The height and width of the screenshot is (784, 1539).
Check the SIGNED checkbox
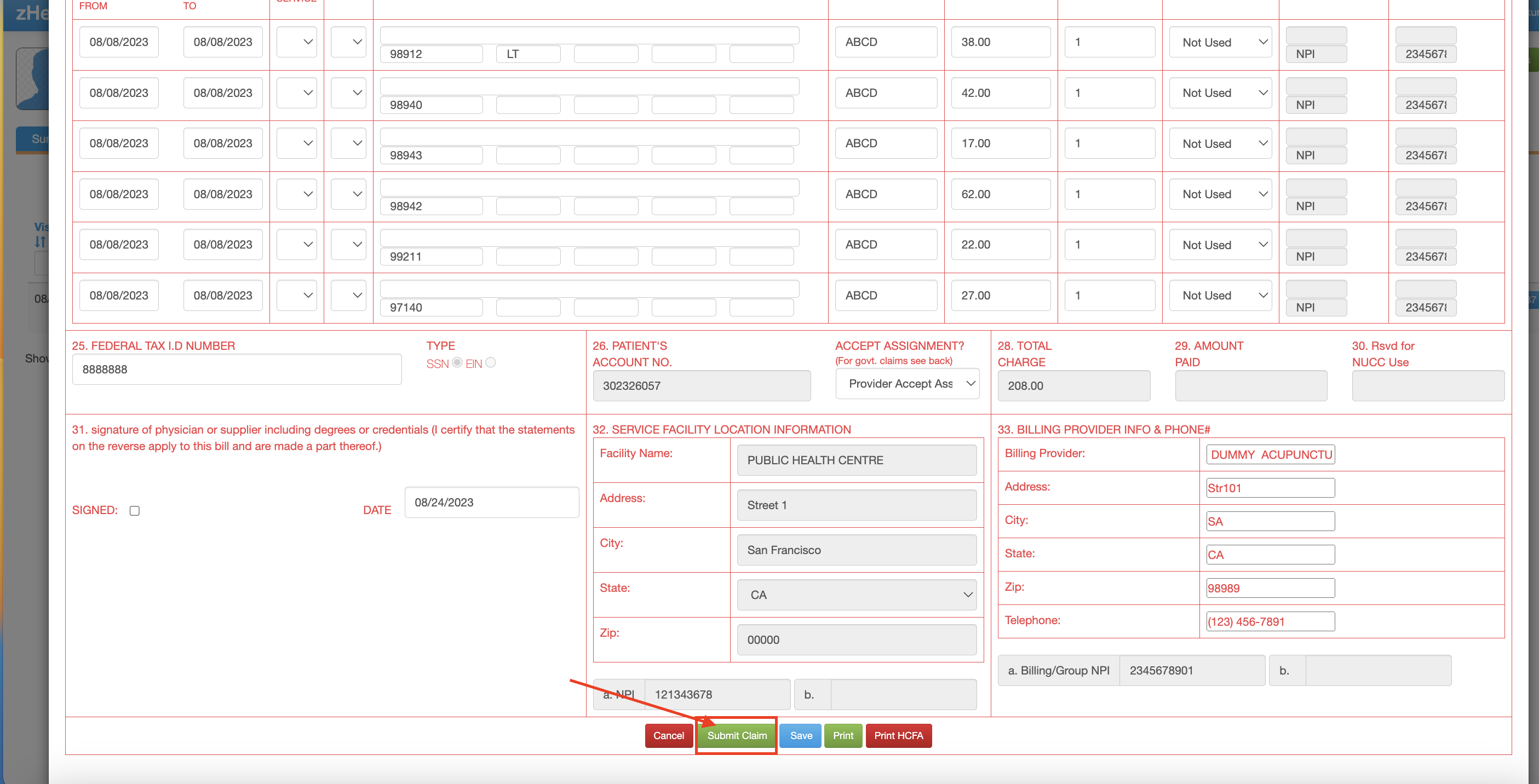coord(134,510)
